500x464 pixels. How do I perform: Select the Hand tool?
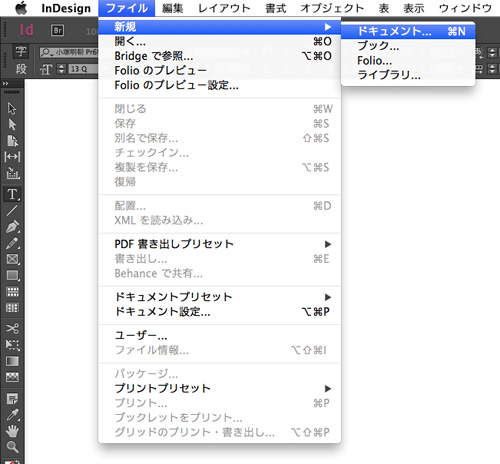click(x=12, y=431)
